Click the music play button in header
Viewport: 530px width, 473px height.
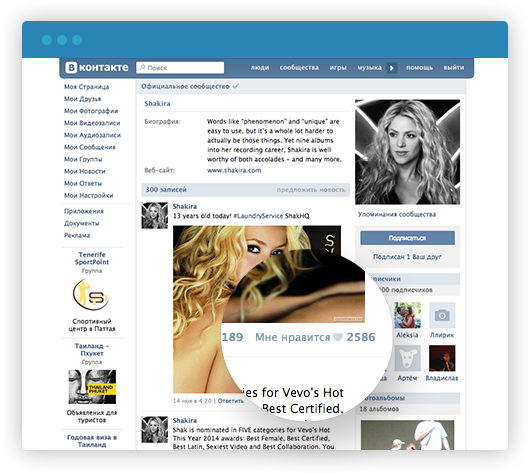coord(391,68)
